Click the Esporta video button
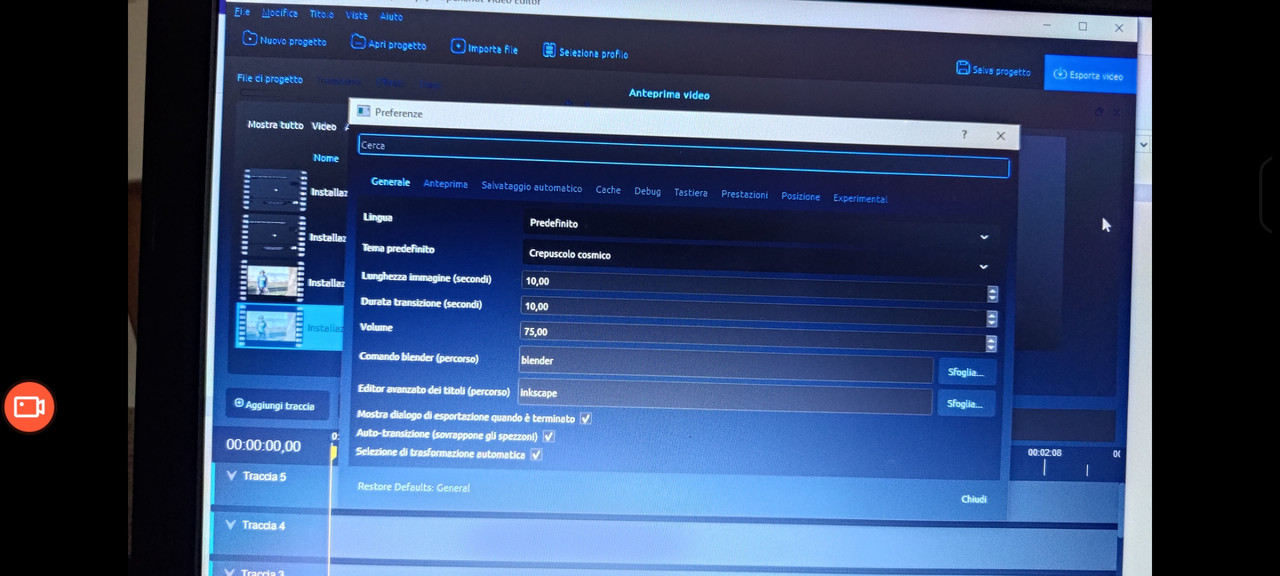Viewport: 1280px width, 576px height. click(x=1089, y=75)
